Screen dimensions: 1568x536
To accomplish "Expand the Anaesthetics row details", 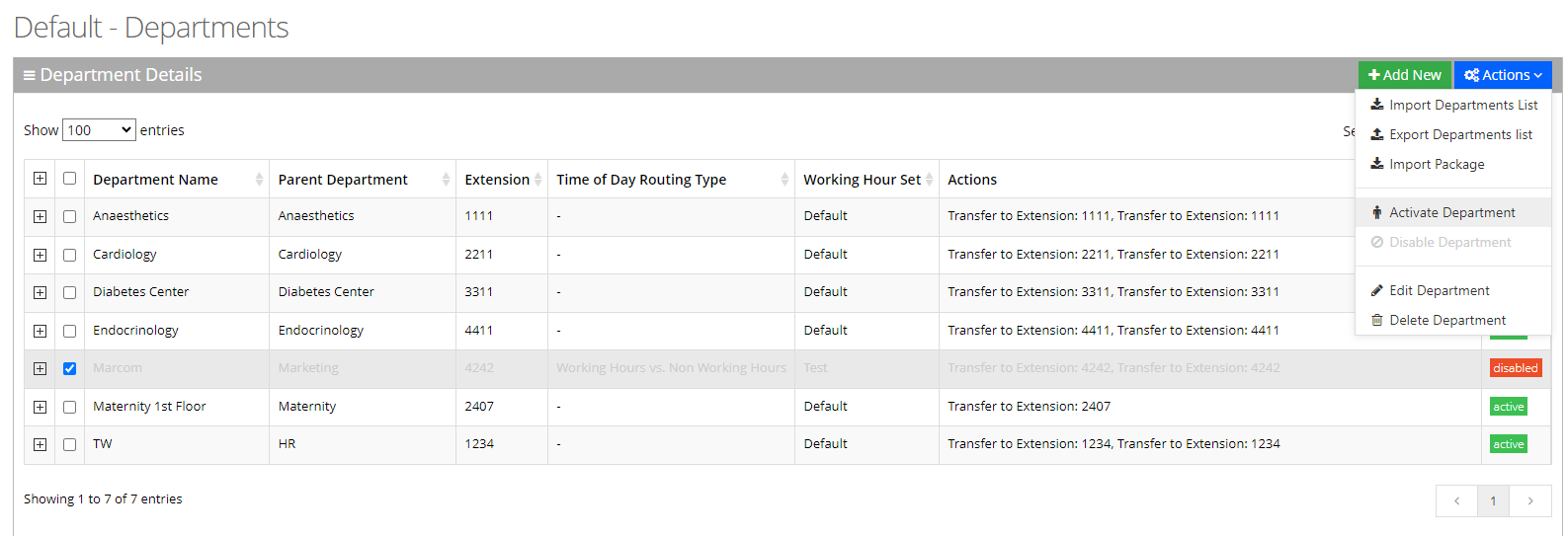I will 40,216.
